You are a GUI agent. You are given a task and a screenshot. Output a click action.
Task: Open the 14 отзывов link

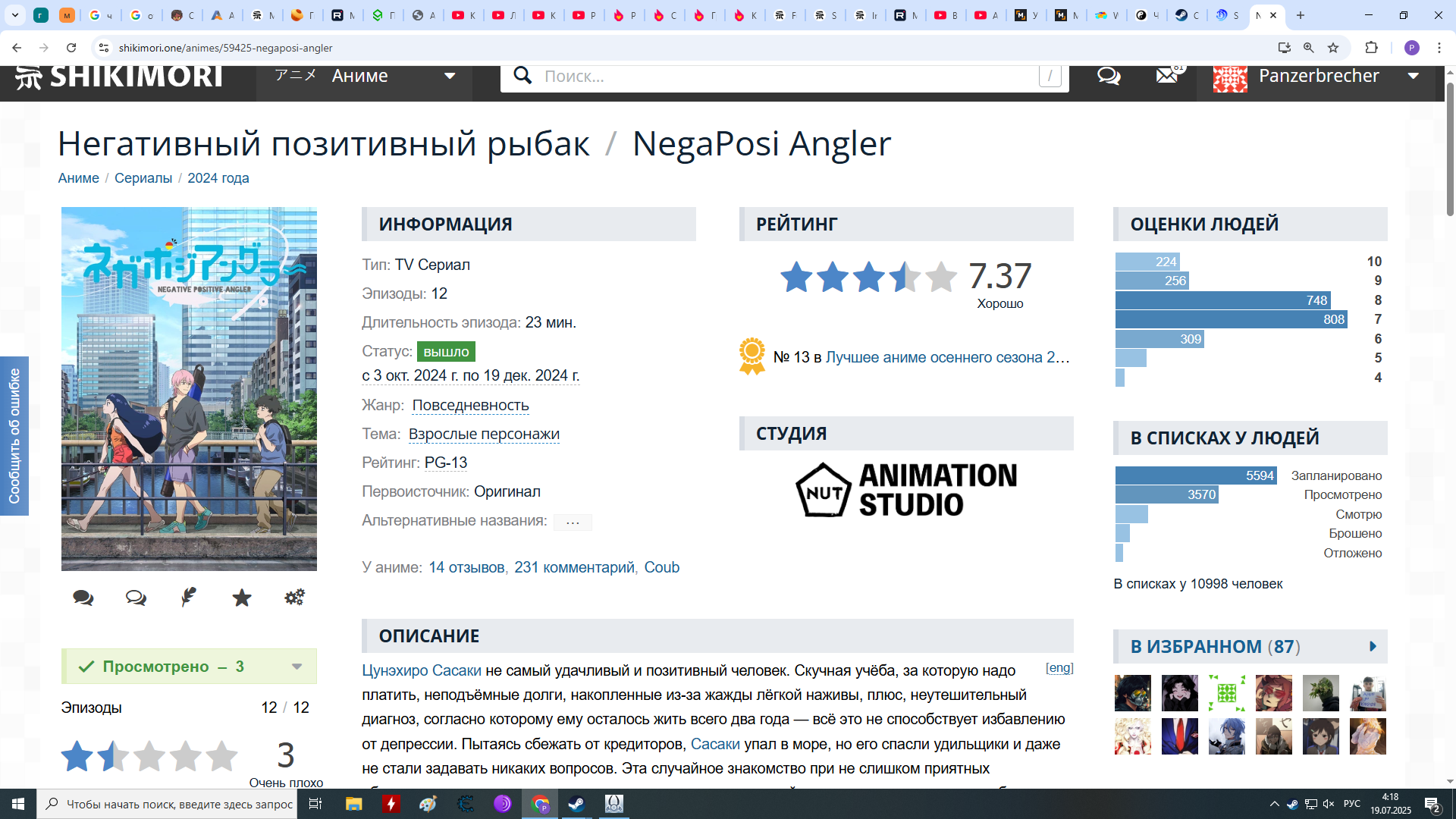pyautogui.click(x=466, y=568)
